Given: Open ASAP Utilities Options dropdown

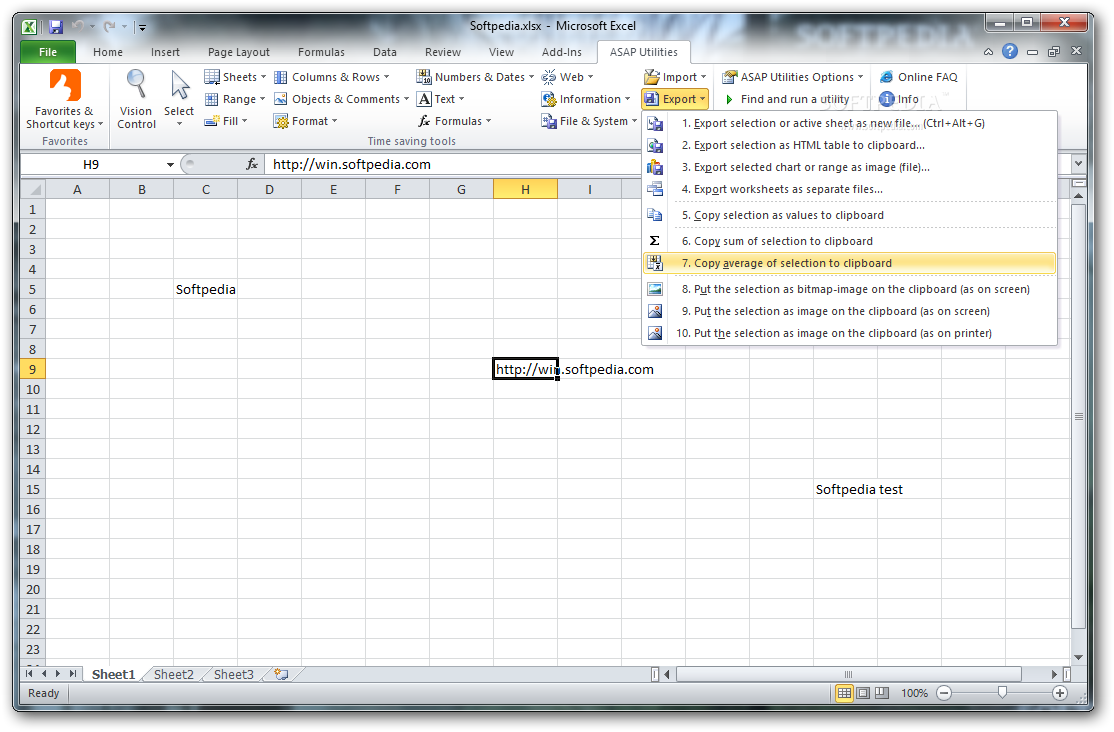Looking at the screenshot, I should pos(792,77).
